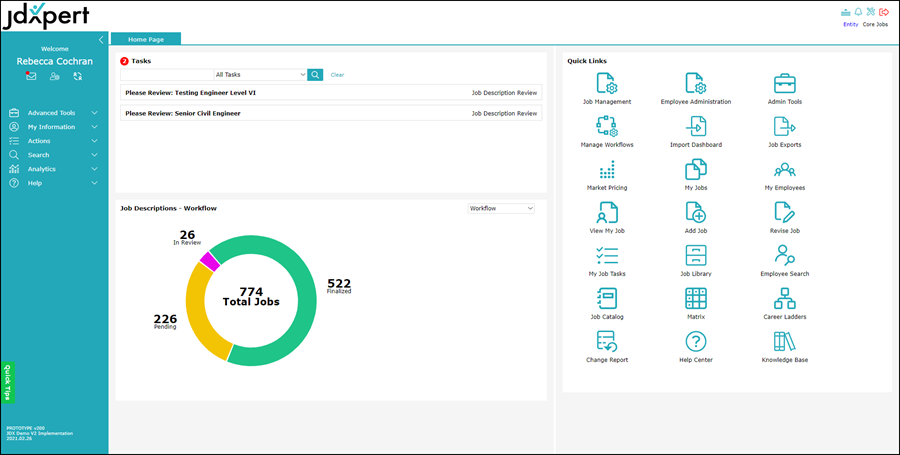Click the task search magnifier button
The image size is (900, 455).
[x=315, y=74]
